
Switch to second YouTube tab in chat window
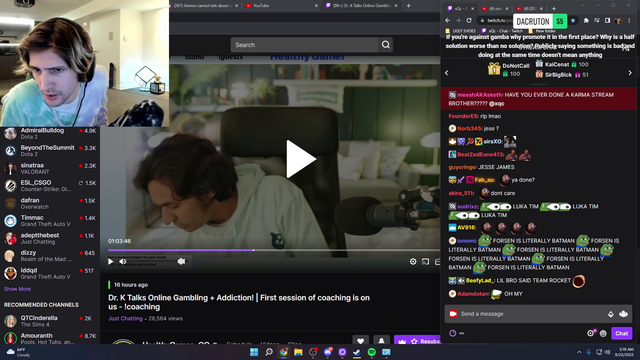(495, 8)
